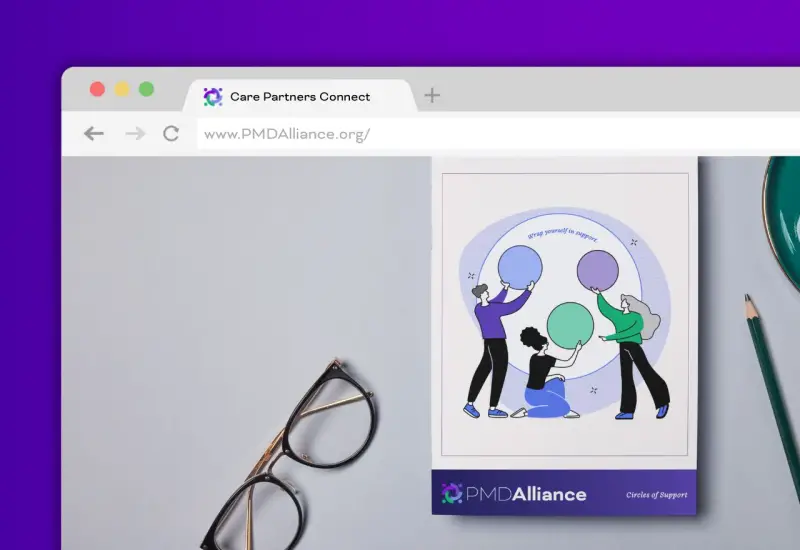Click the Circles of Support text
The image size is (800, 550).
click(656, 495)
